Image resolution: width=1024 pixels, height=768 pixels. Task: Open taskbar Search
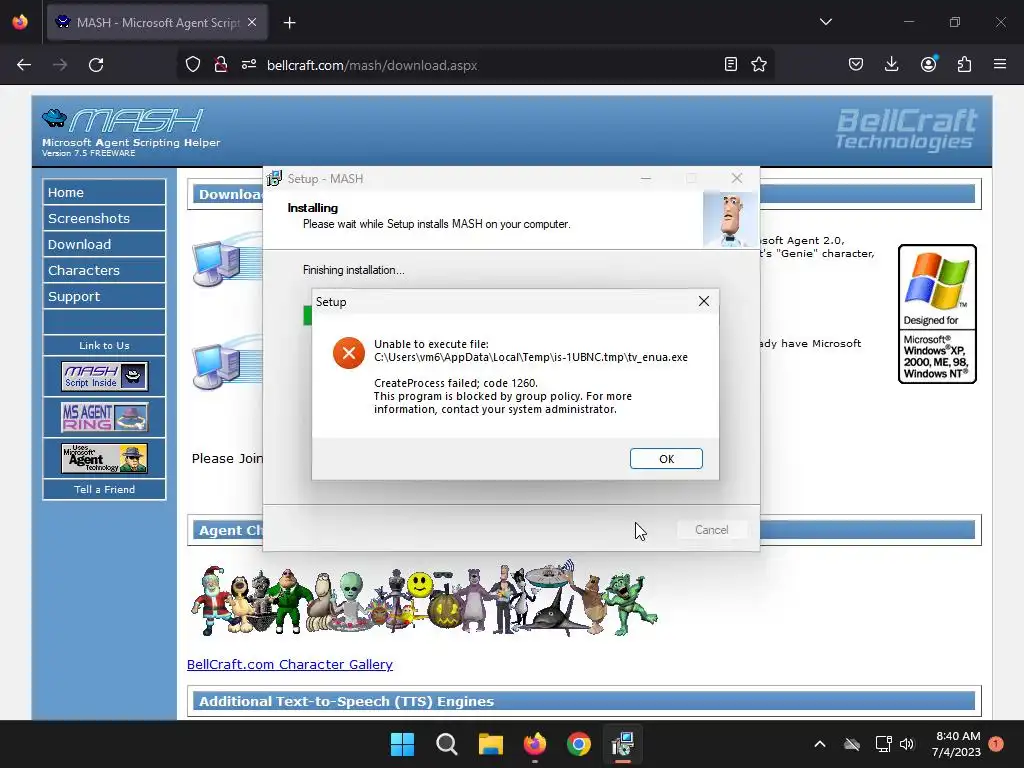tap(447, 744)
